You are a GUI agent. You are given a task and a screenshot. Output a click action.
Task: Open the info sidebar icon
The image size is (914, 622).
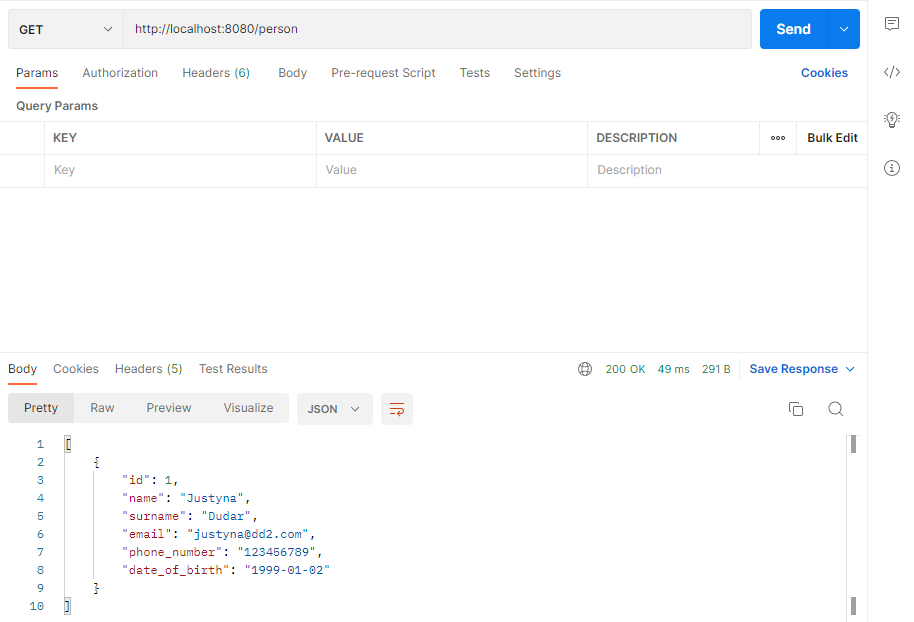(x=891, y=167)
